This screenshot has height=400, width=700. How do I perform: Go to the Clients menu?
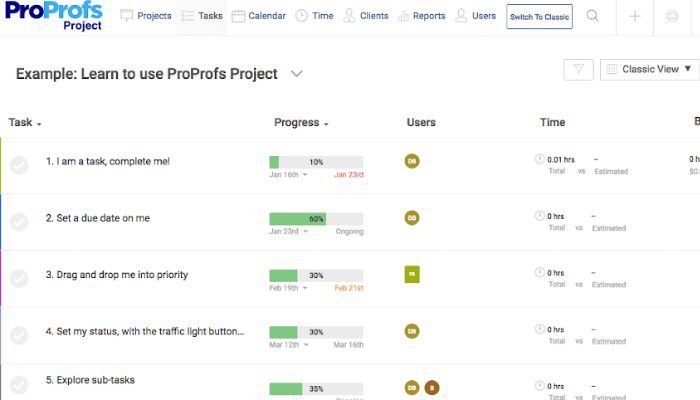click(x=366, y=16)
